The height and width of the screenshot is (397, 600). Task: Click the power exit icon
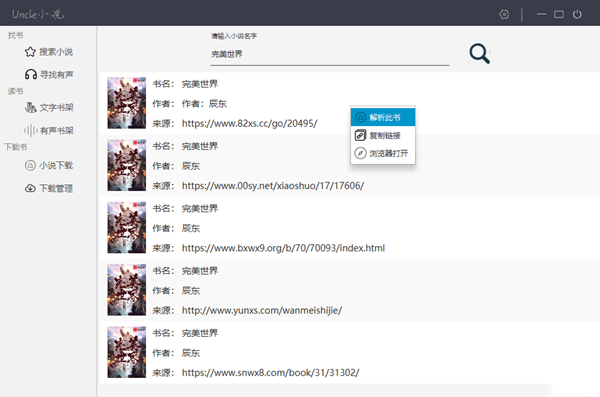pos(577,15)
